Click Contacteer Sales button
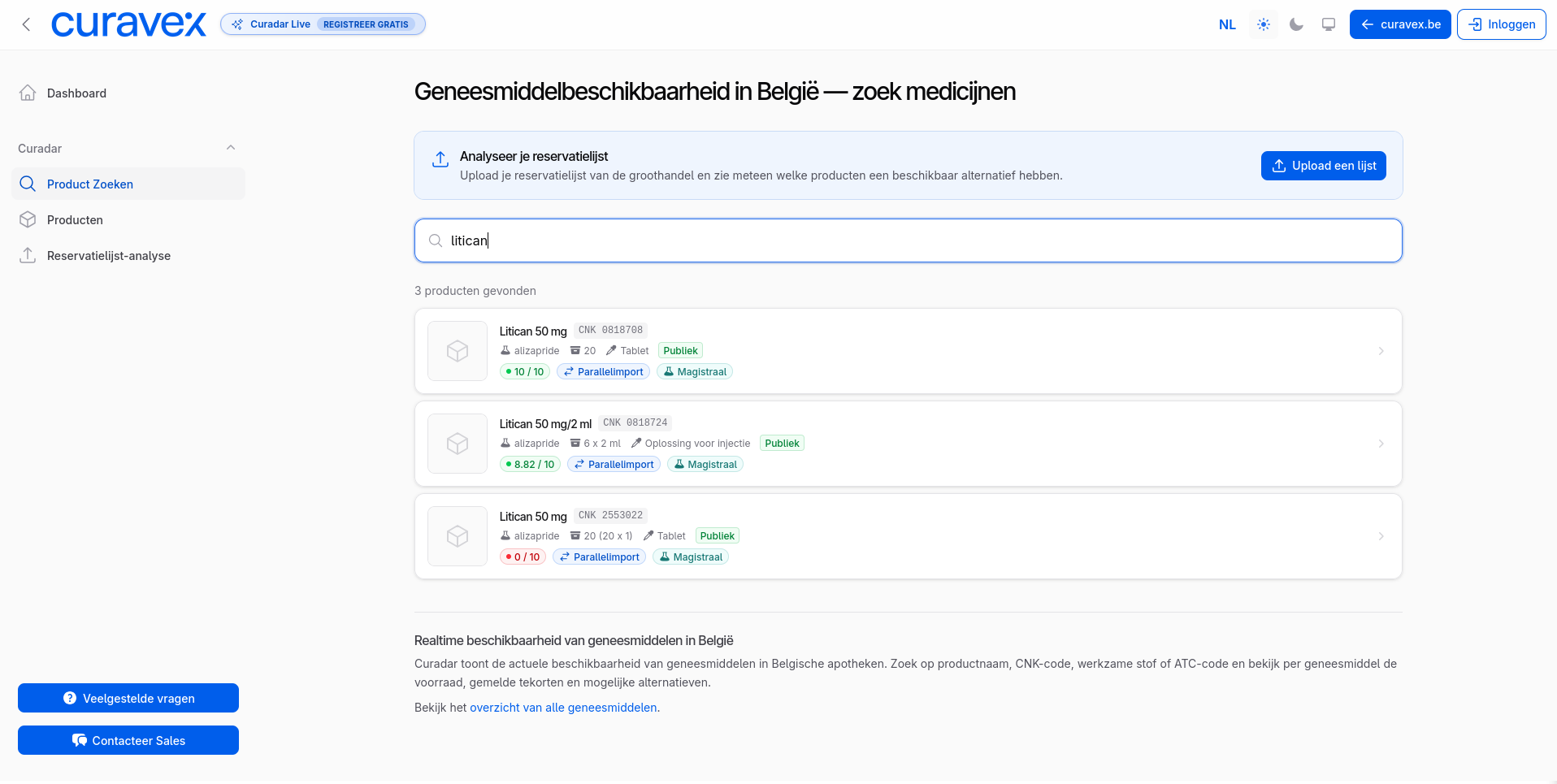This screenshot has width=1557, height=784. point(128,740)
